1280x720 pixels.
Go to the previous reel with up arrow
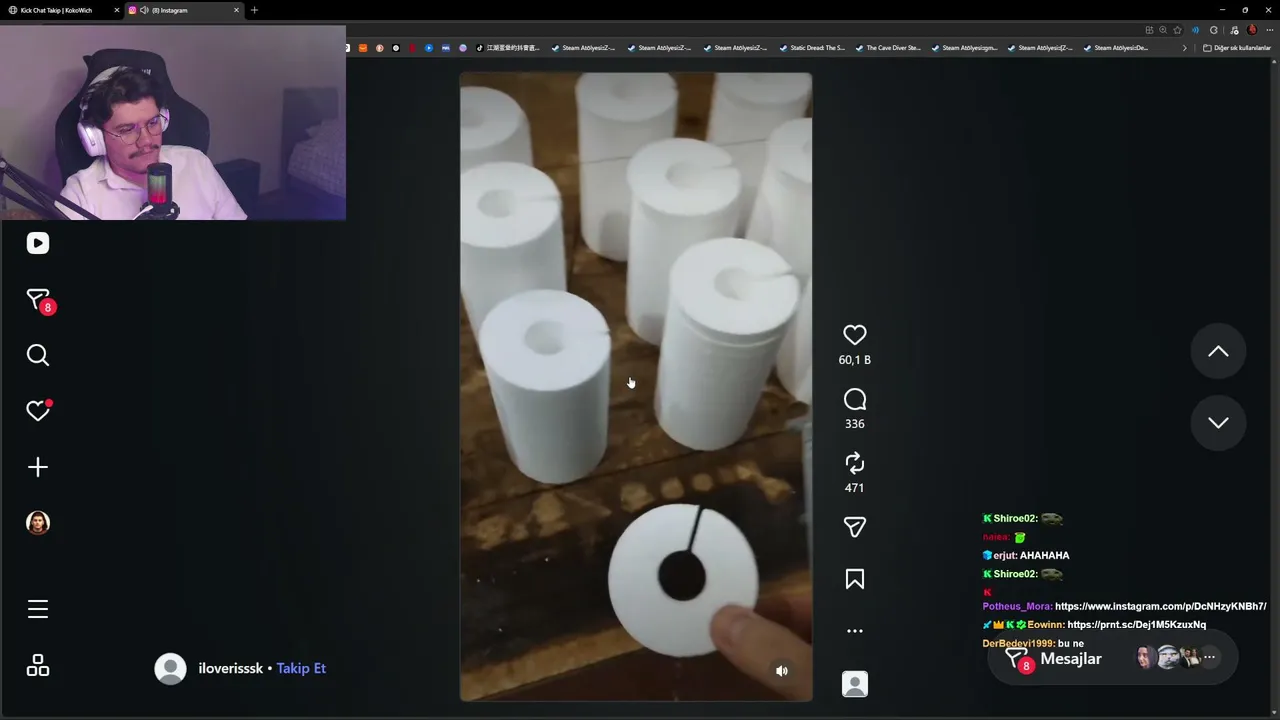pyautogui.click(x=1218, y=351)
